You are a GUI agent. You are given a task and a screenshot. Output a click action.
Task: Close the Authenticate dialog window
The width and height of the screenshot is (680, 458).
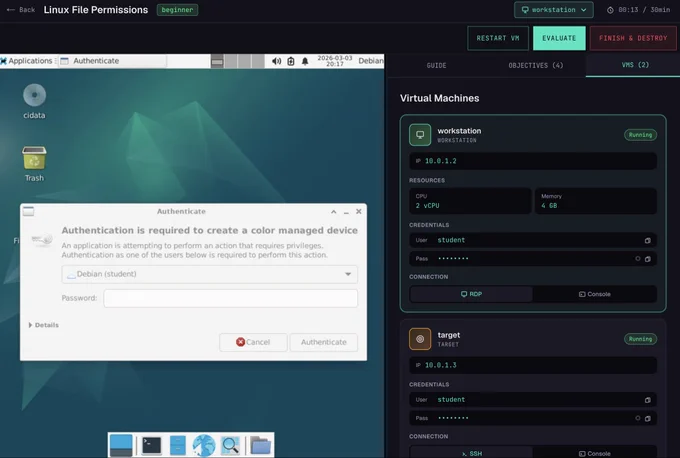point(359,211)
